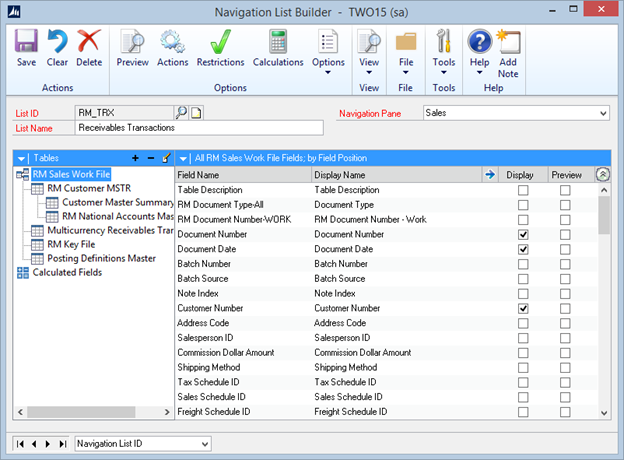Click the fields list scroll down arrow
The image size is (624, 460).
(604, 413)
